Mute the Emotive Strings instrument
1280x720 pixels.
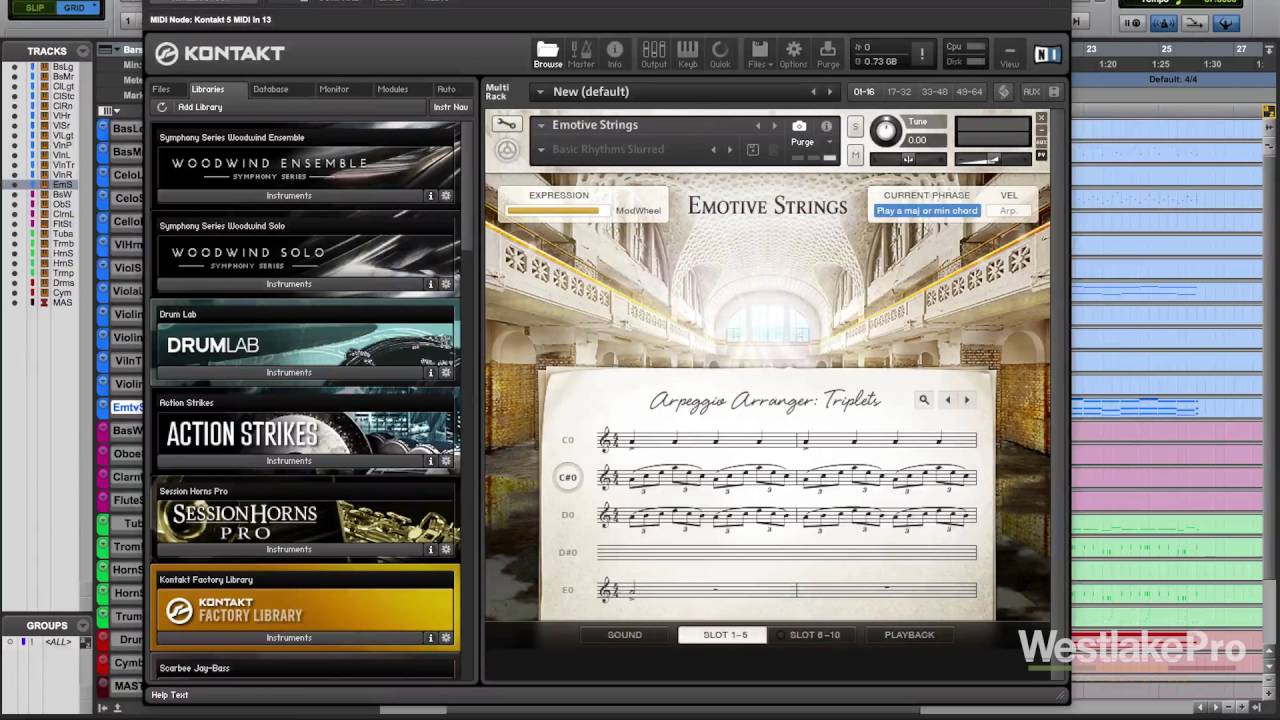click(855, 155)
